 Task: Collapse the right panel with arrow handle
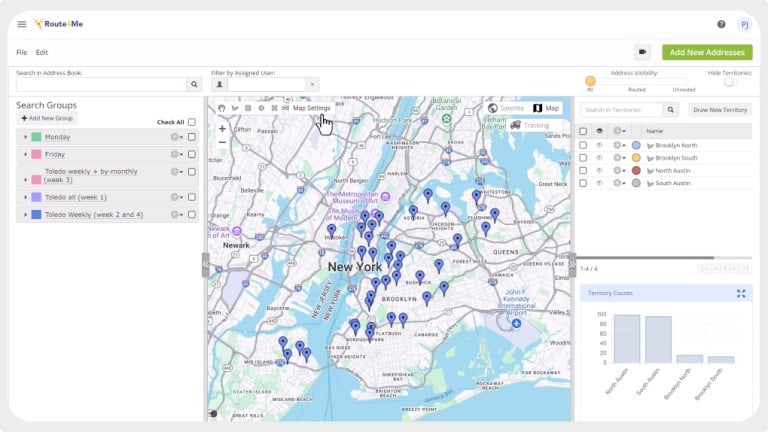572,265
